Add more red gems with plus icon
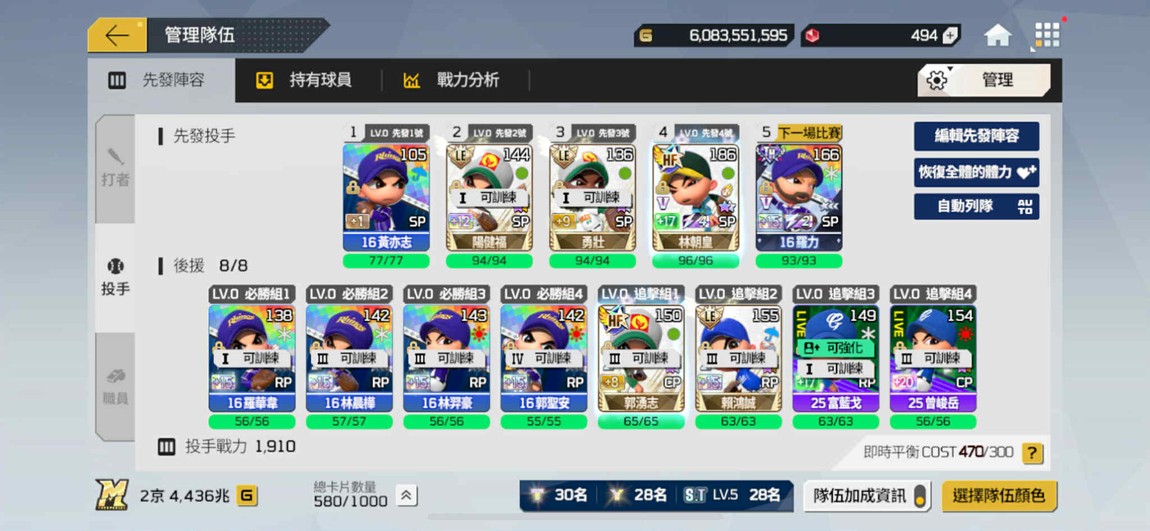Viewport: 1150px width, 531px height. pos(950,35)
